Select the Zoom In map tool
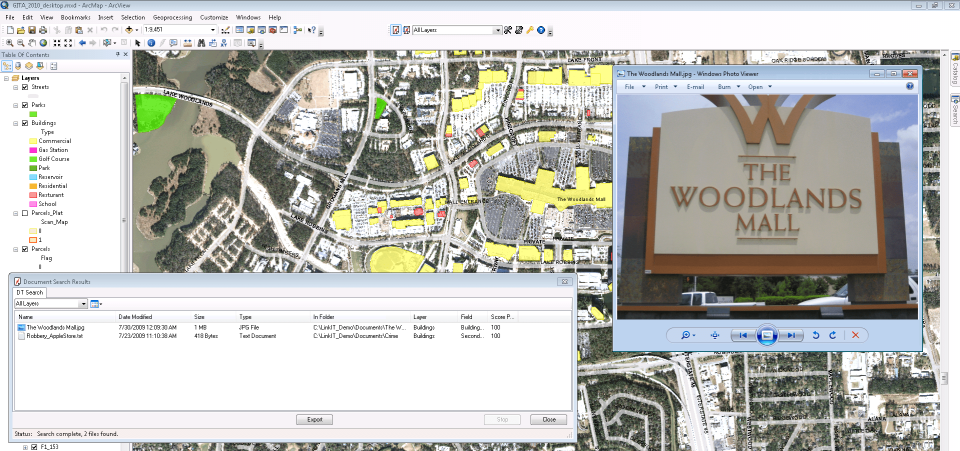The width and height of the screenshot is (960, 451). [x=10, y=43]
